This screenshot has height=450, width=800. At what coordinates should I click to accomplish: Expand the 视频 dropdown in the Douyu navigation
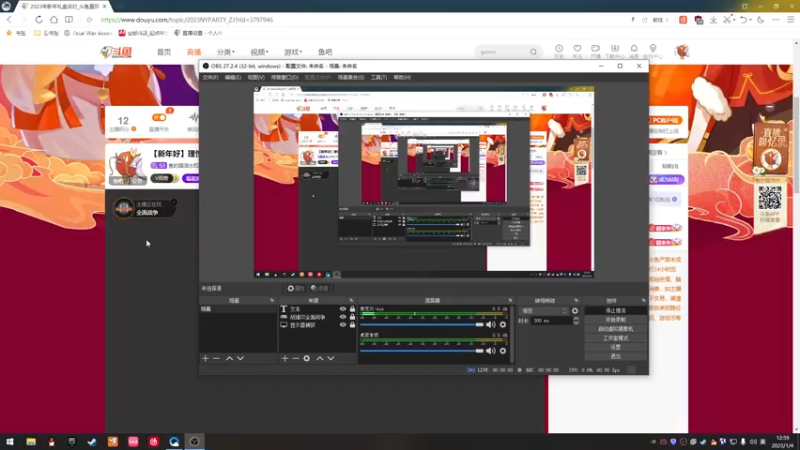click(x=259, y=52)
